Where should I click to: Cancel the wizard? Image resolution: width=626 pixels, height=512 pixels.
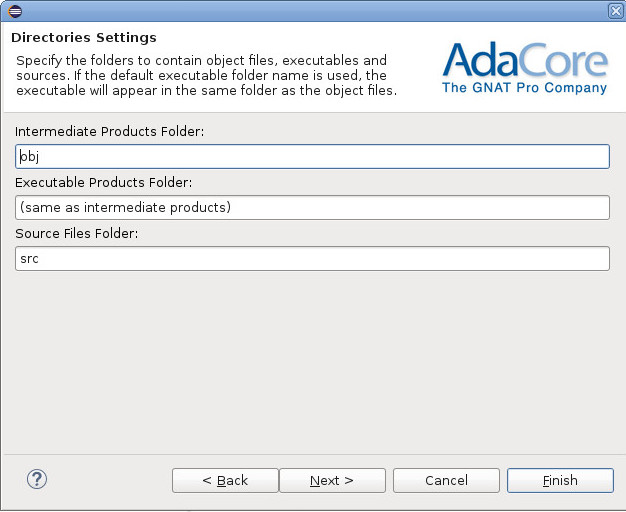click(446, 481)
